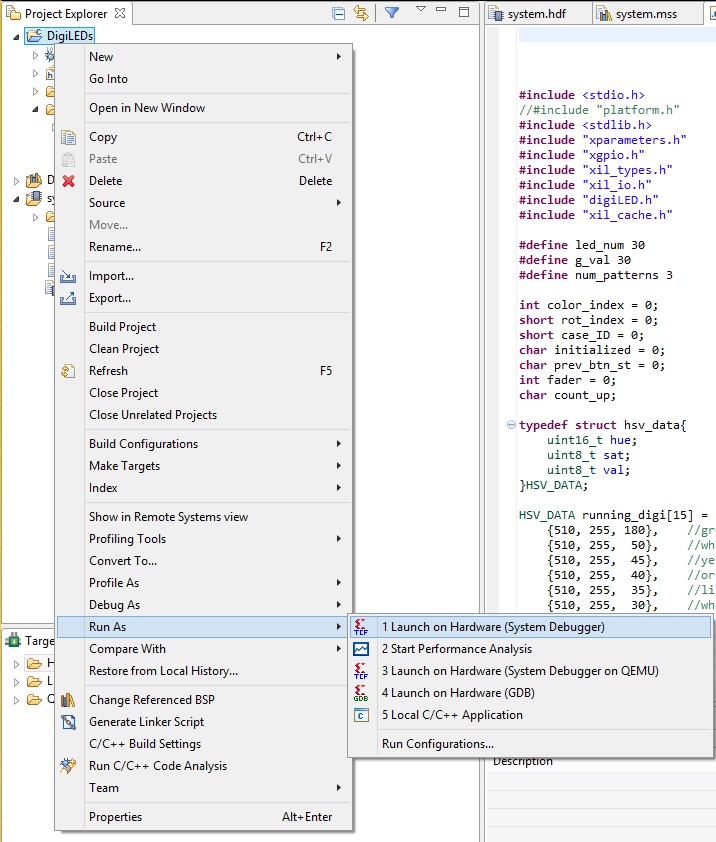716x842 pixels.
Task: Click the Description column header
Action: point(523,761)
